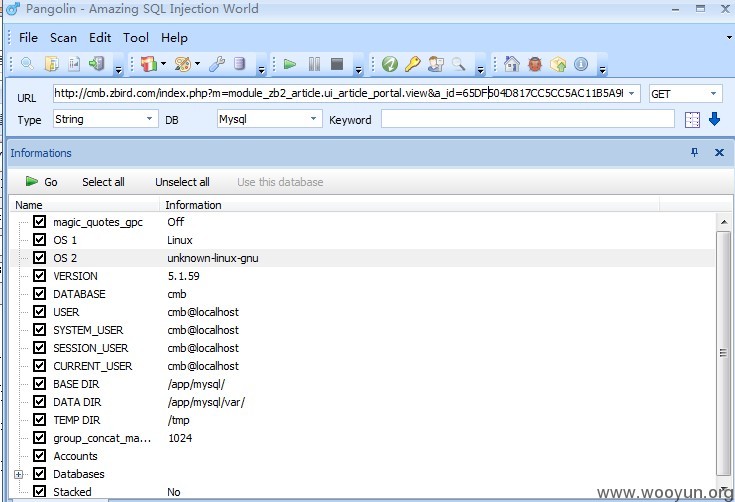The width and height of the screenshot is (735, 502).
Task: Uncheck the USER checkbox
Action: 39,312
